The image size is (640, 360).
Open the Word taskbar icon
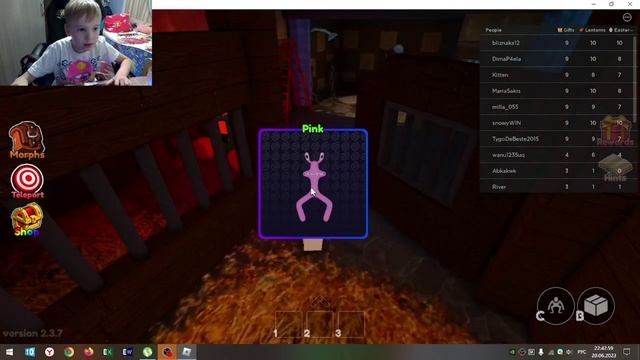[x=127, y=351]
